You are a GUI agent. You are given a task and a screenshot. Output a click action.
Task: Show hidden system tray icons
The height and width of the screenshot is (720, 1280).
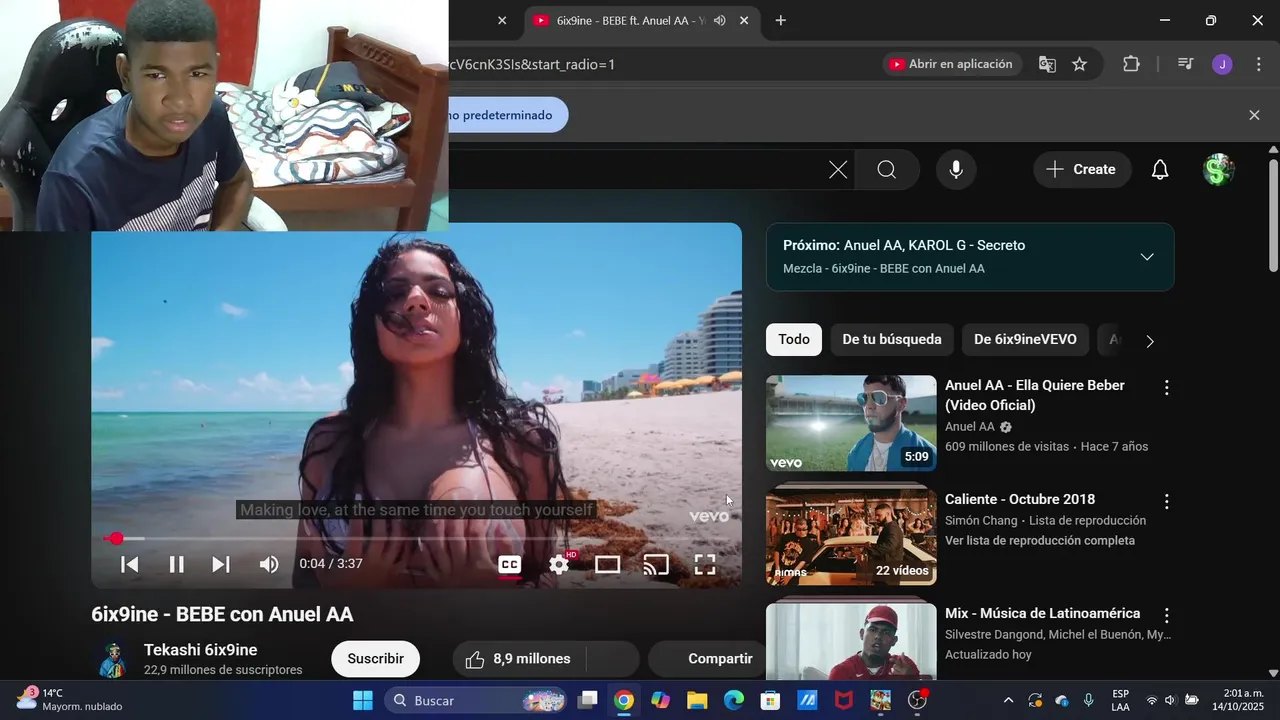[x=1008, y=700]
